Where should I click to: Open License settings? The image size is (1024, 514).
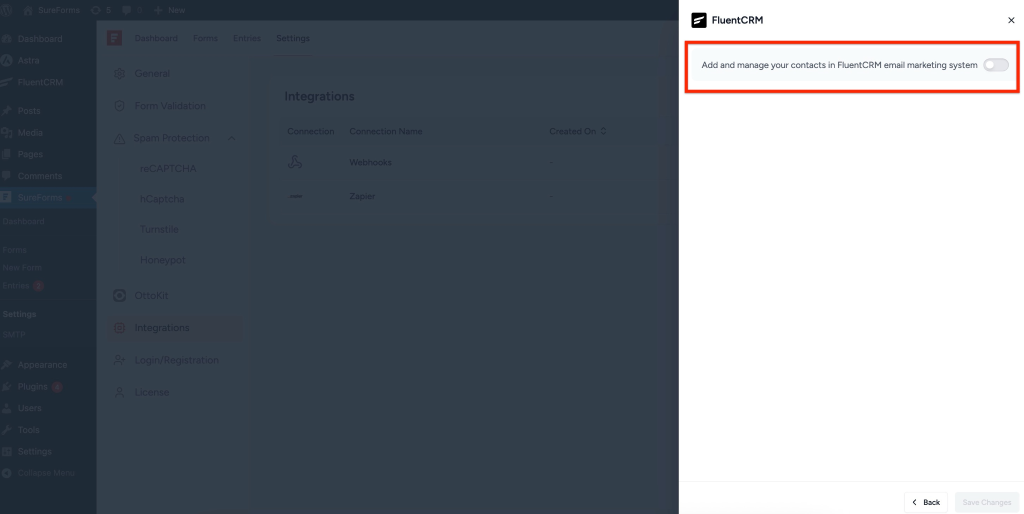click(152, 393)
